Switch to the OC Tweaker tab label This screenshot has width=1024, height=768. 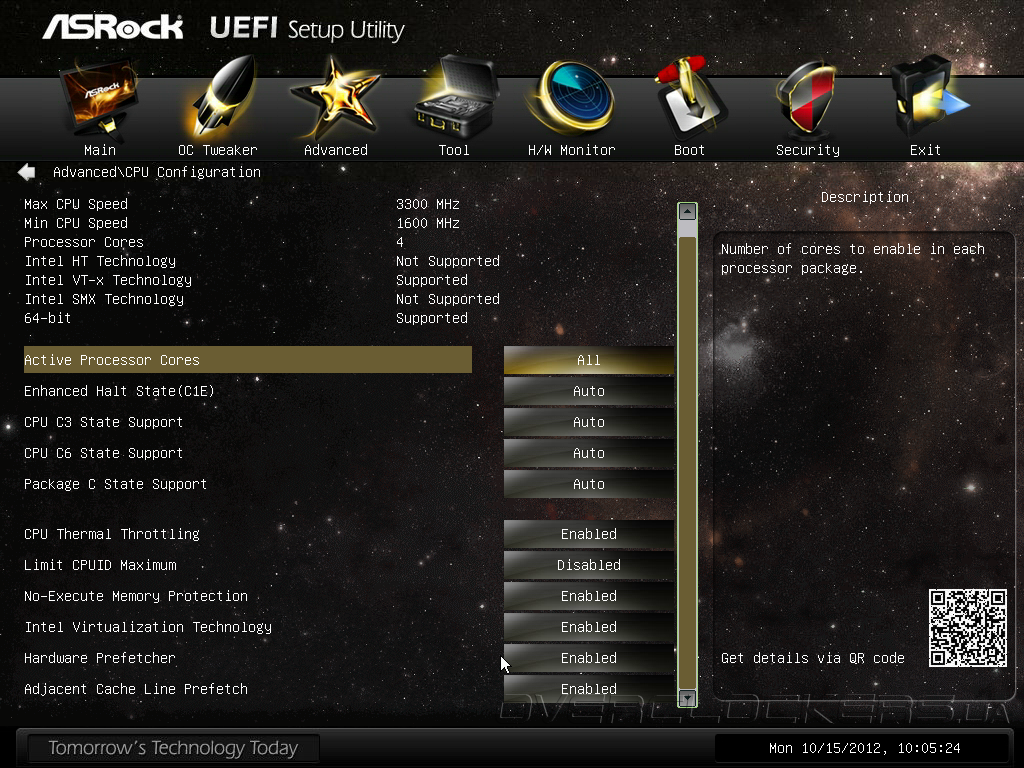(x=217, y=150)
